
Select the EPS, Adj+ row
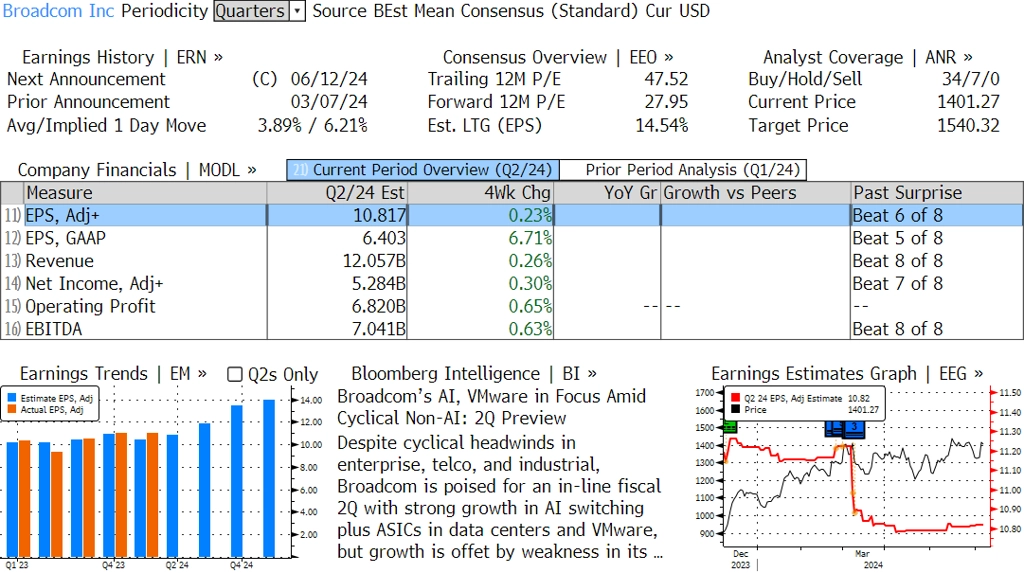click(512, 216)
